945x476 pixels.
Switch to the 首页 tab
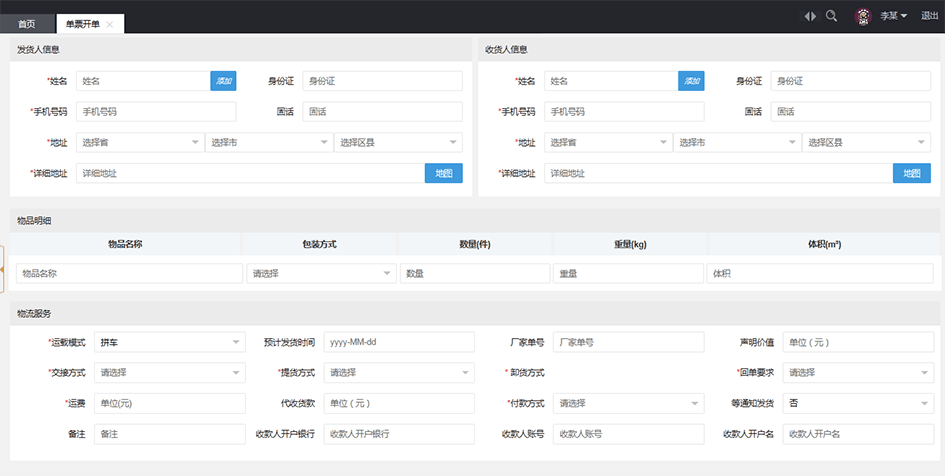[x=27, y=24]
